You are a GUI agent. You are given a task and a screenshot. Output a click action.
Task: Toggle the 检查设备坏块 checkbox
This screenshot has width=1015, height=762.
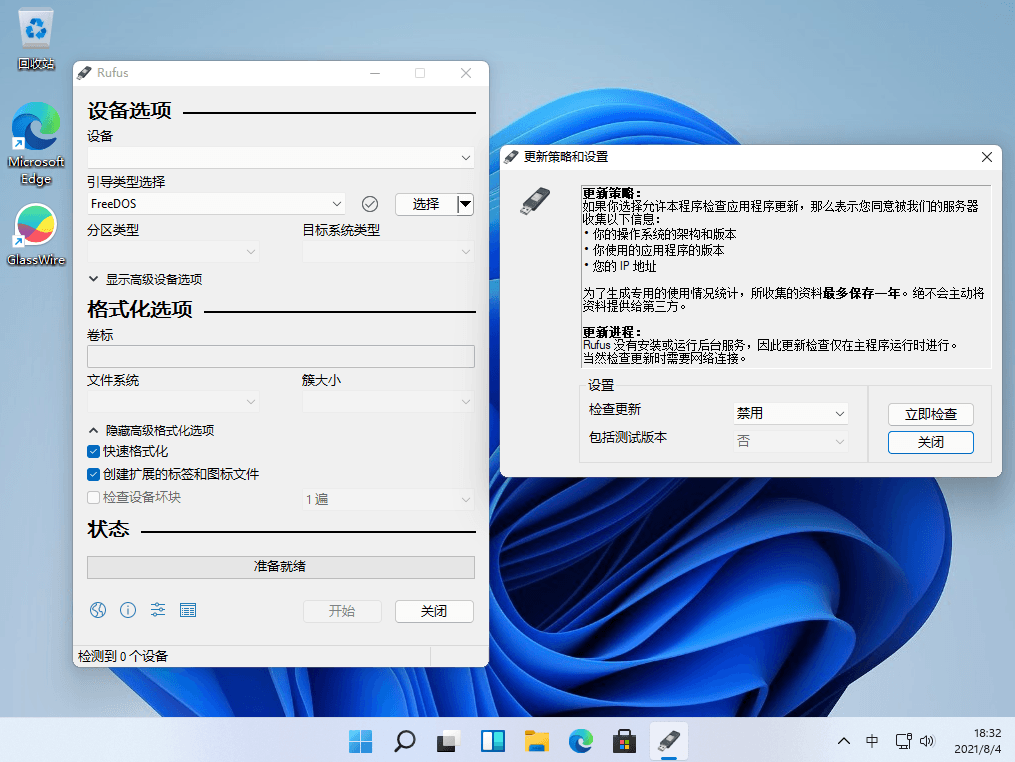point(93,497)
